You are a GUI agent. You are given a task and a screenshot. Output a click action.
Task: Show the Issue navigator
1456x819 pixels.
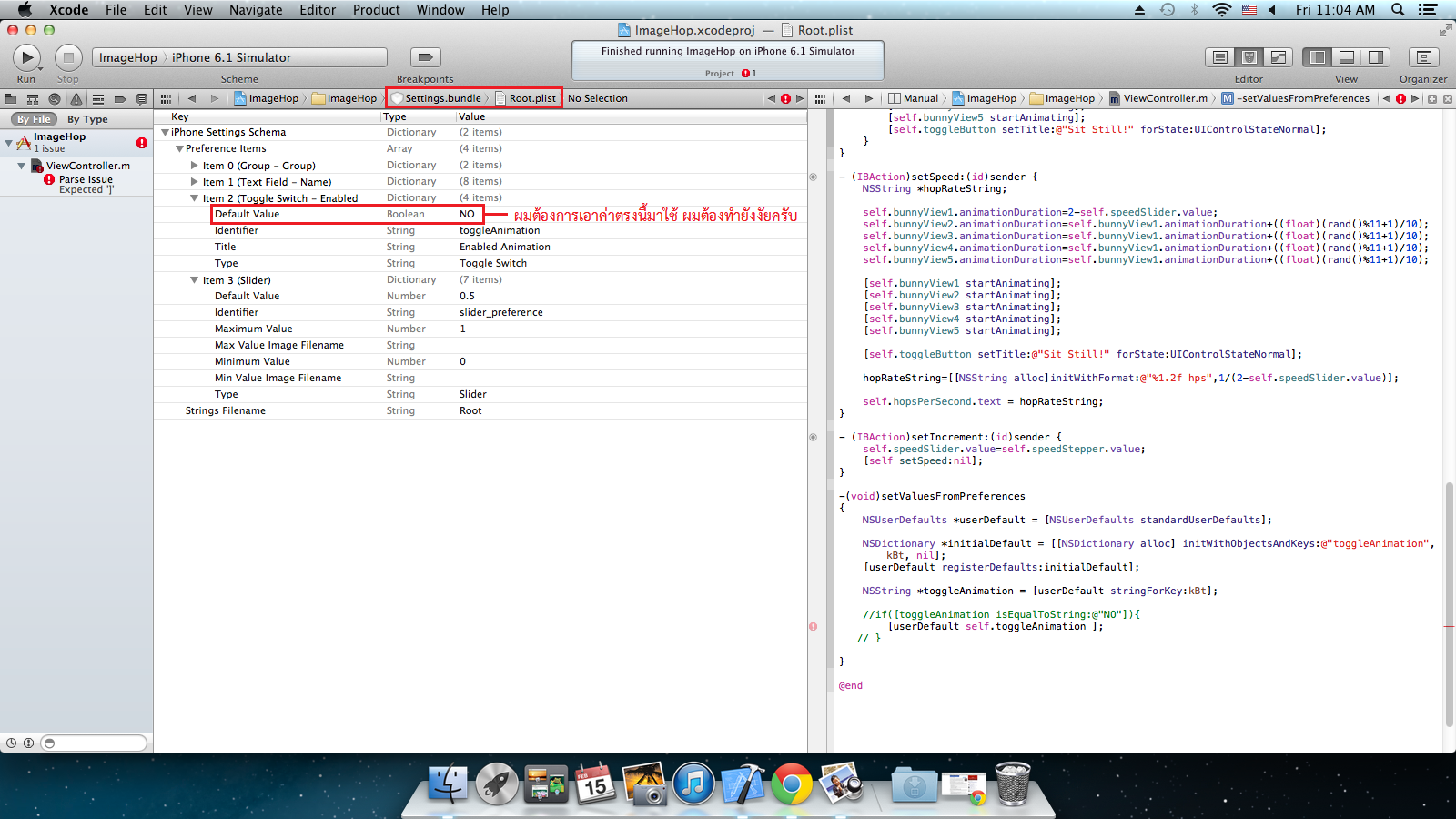coord(76,98)
